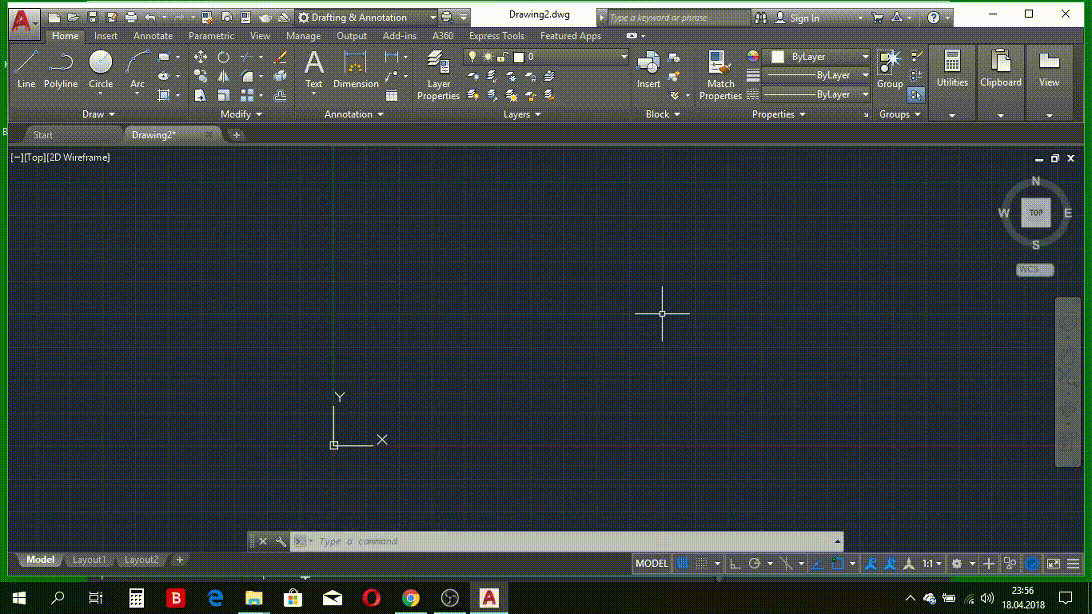Click the Explode tool
1092x614 pixels.
point(280,77)
